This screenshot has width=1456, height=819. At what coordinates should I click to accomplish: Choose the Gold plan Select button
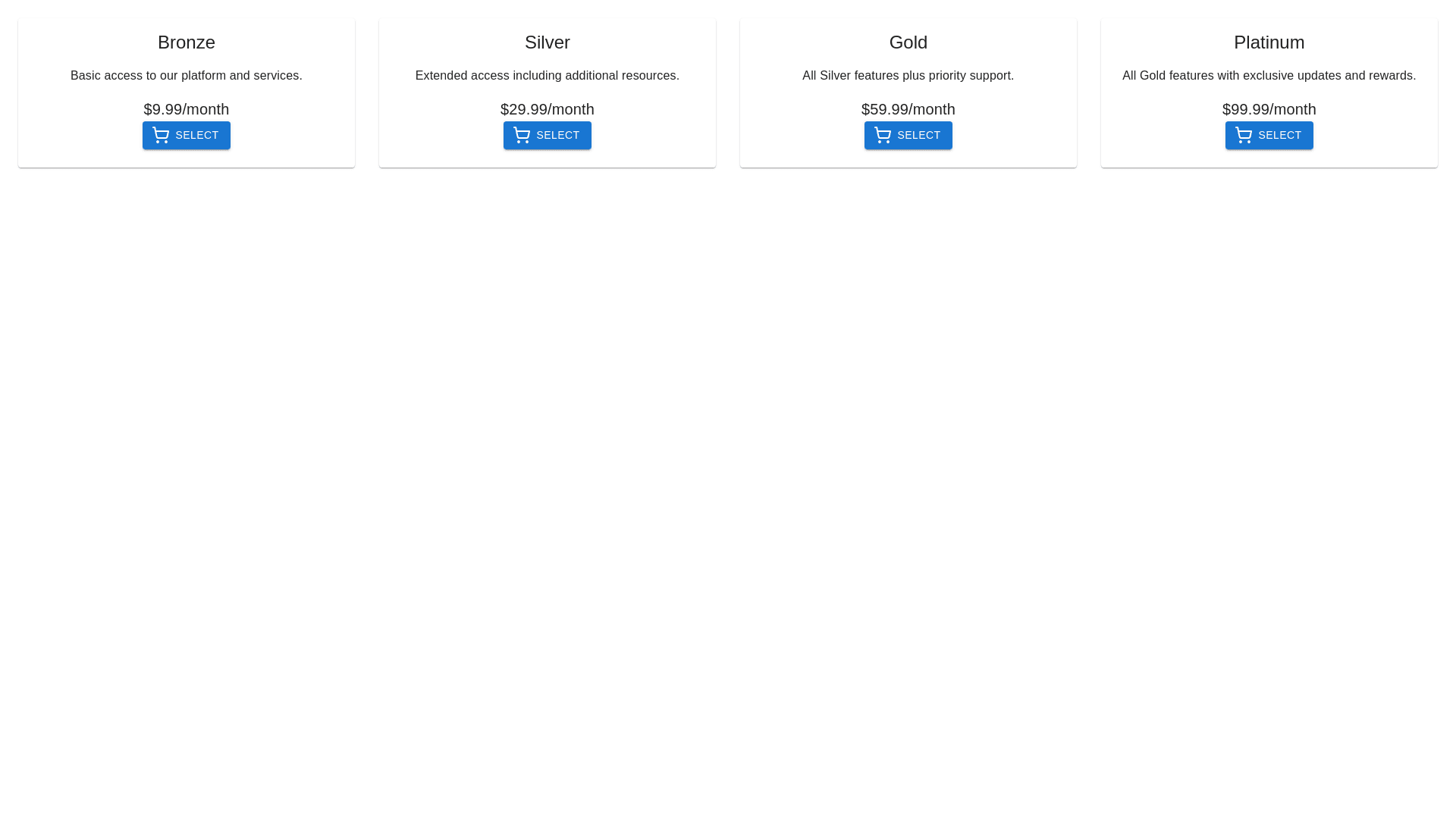pyautogui.click(x=908, y=135)
